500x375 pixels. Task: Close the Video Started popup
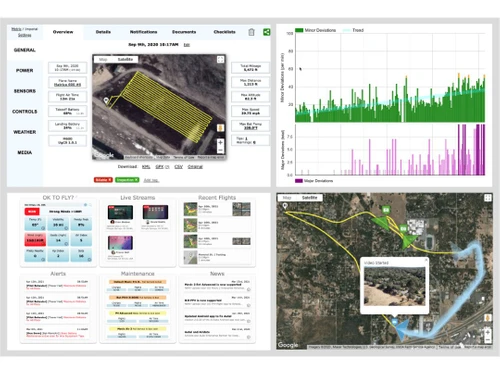click(426, 260)
